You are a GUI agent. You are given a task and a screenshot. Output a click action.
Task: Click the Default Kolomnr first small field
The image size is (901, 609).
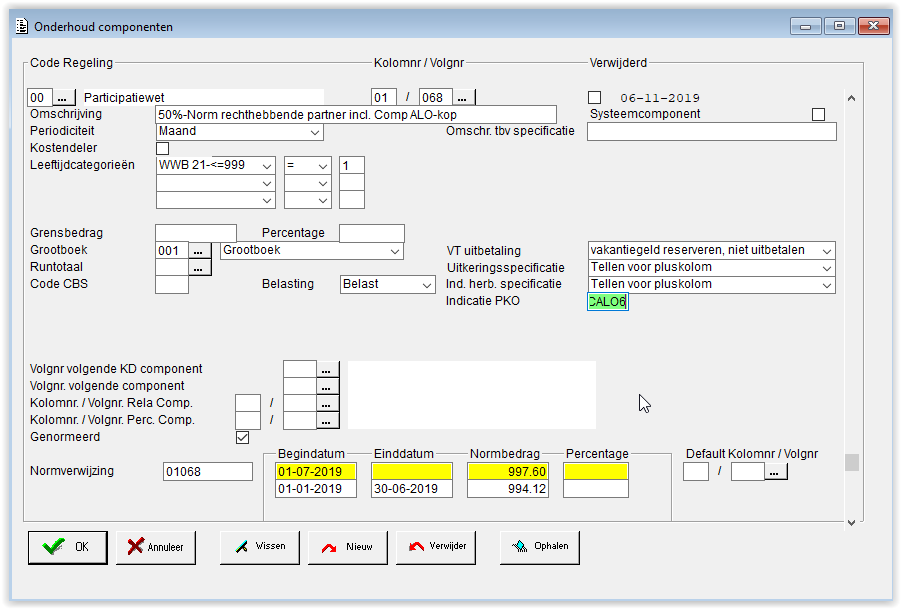click(696, 472)
